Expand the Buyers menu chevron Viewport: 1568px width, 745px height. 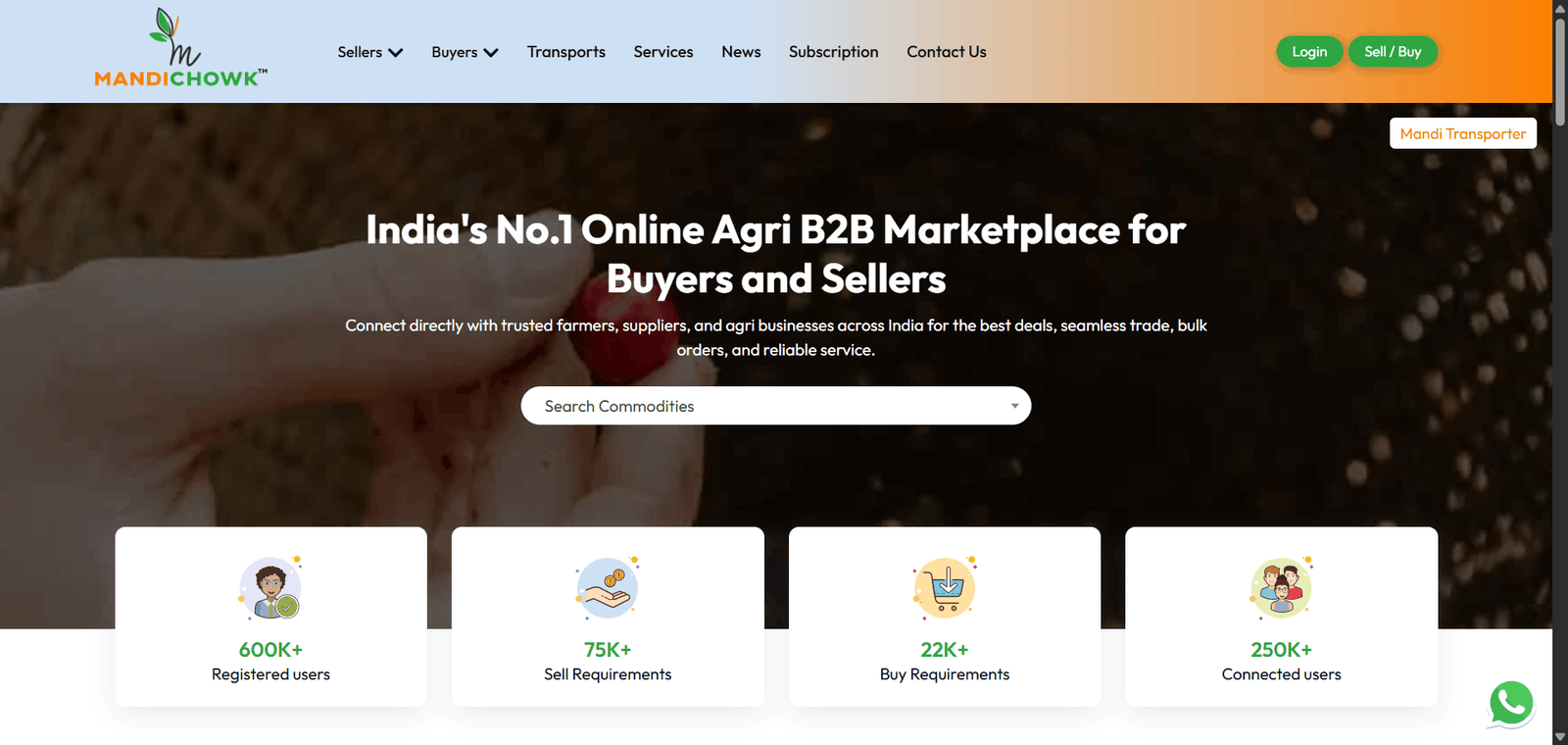pos(491,53)
